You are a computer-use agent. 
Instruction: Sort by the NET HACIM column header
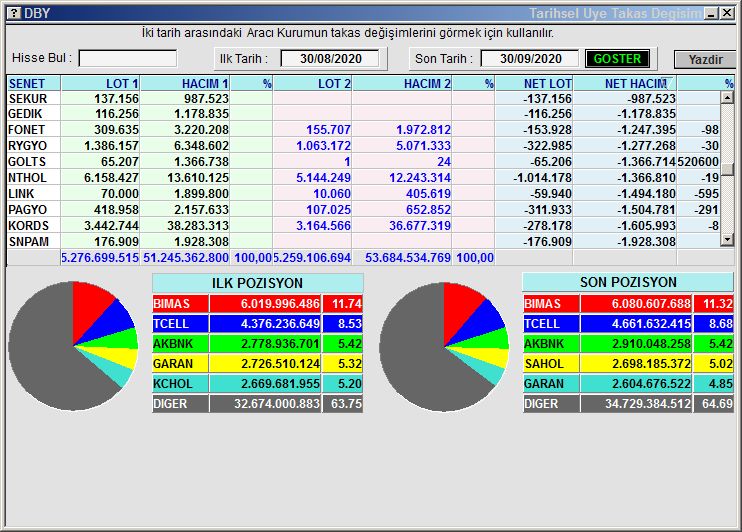(625, 83)
